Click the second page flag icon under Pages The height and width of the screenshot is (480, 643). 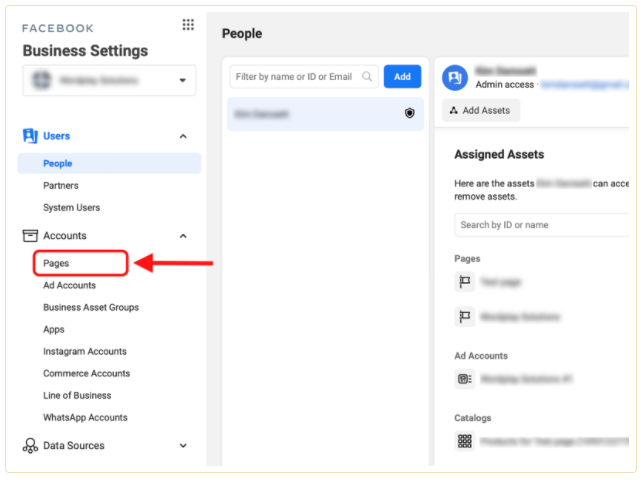coord(465,316)
